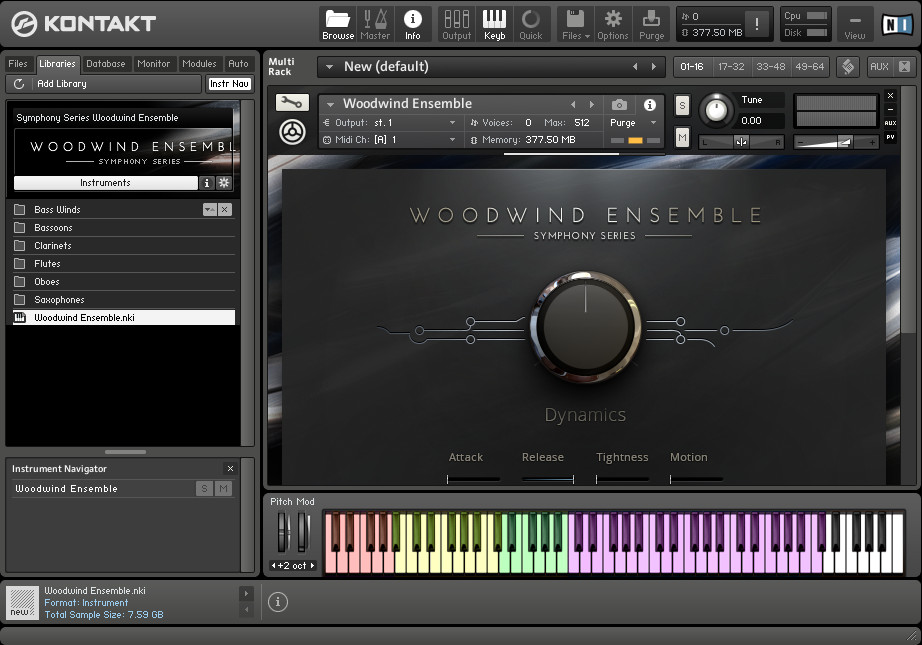Viewport: 922px width, 645px height.
Task: Switch to the Modules tab
Action: coord(199,64)
